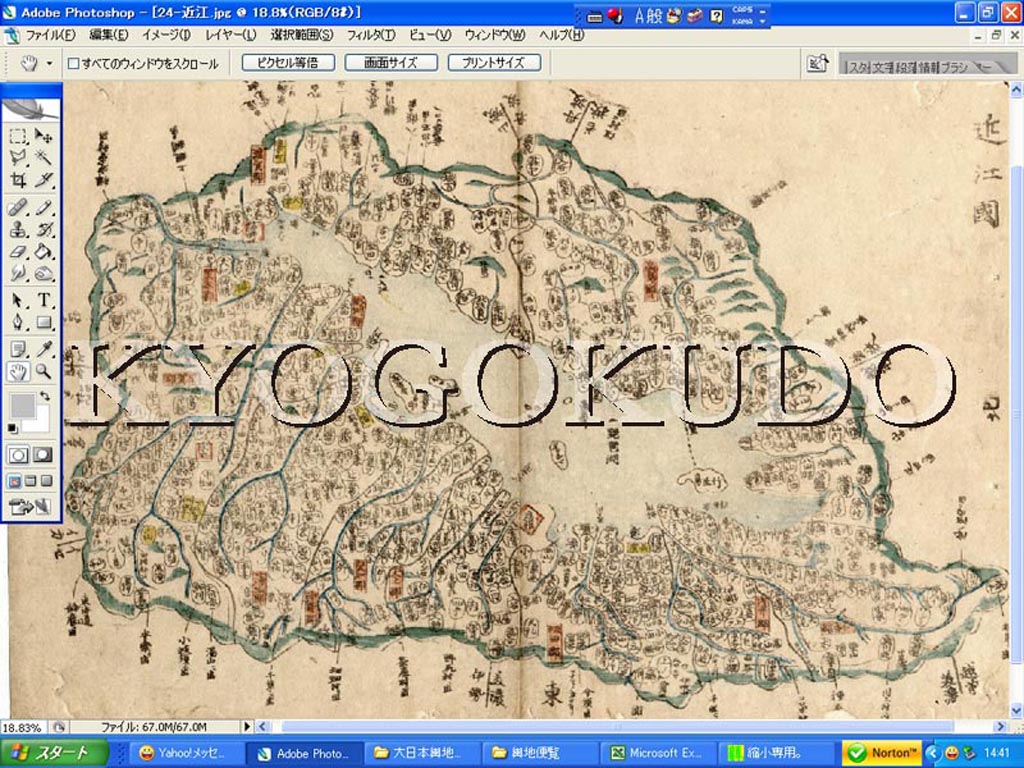Select the Path Selection arrow tool
Image resolution: width=1024 pixels, height=768 pixels.
coord(18,300)
